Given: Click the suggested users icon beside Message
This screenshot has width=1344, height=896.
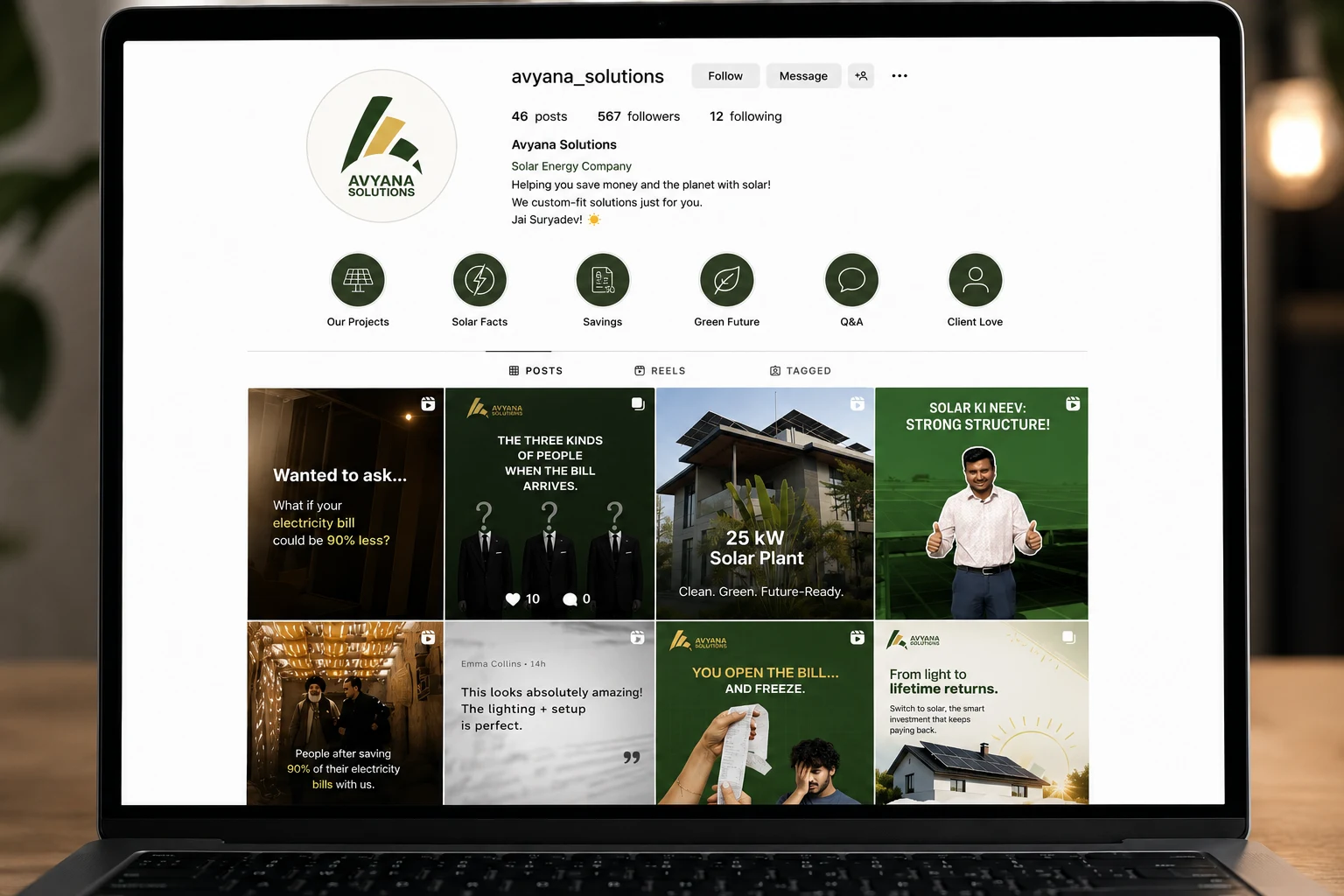Looking at the screenshot, I should (861, 76).
